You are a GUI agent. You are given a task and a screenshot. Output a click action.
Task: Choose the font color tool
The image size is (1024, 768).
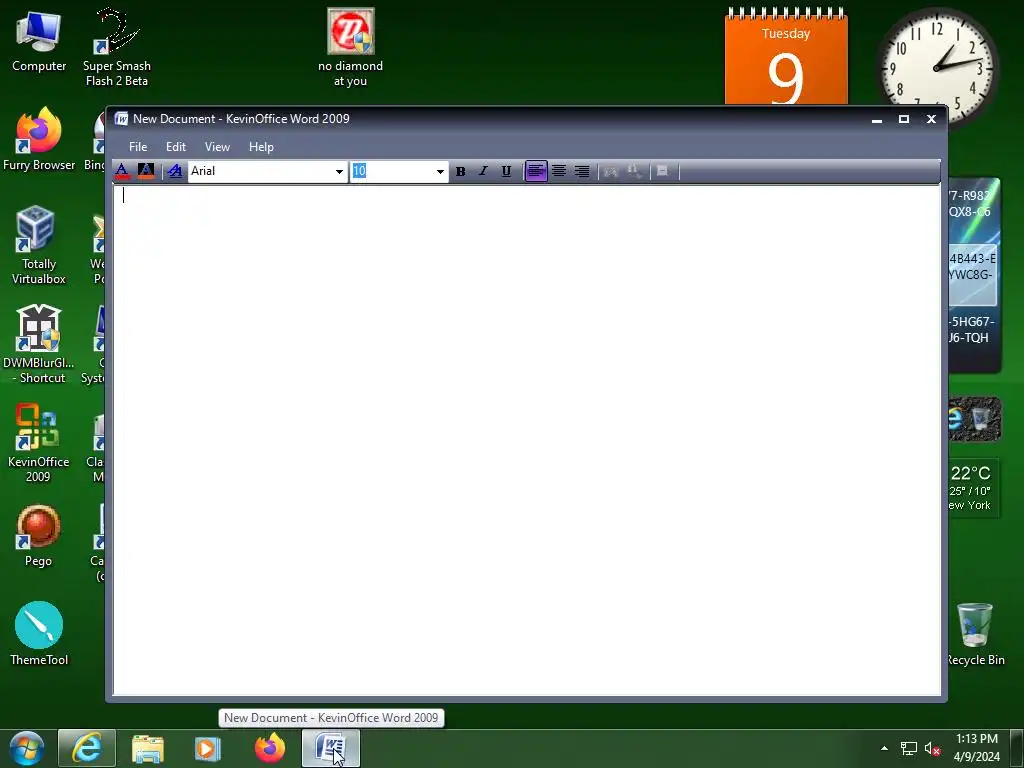[122, 171]
